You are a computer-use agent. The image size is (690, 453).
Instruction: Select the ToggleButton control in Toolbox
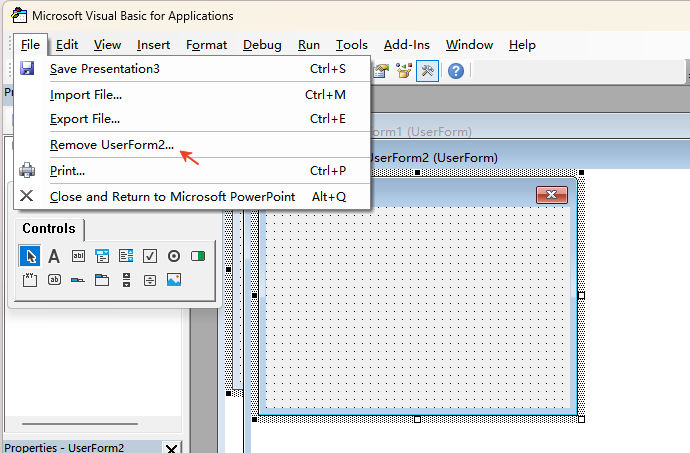coord(198,256)
